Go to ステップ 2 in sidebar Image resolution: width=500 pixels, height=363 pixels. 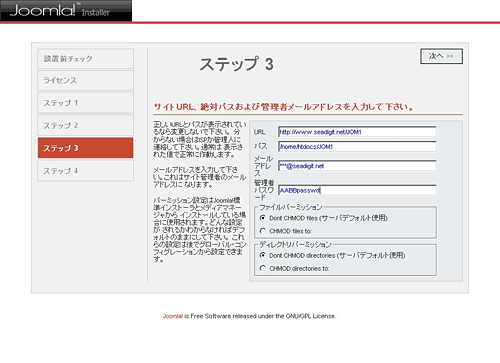(86, 125)
